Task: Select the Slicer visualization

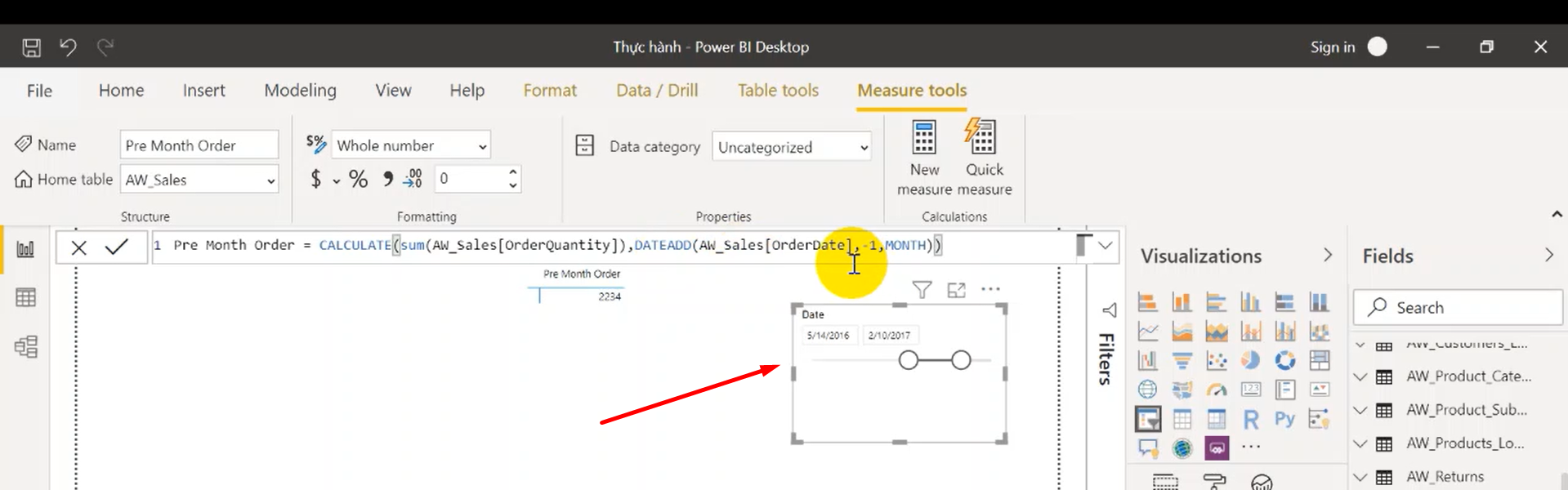Action: coord(1148,420)
